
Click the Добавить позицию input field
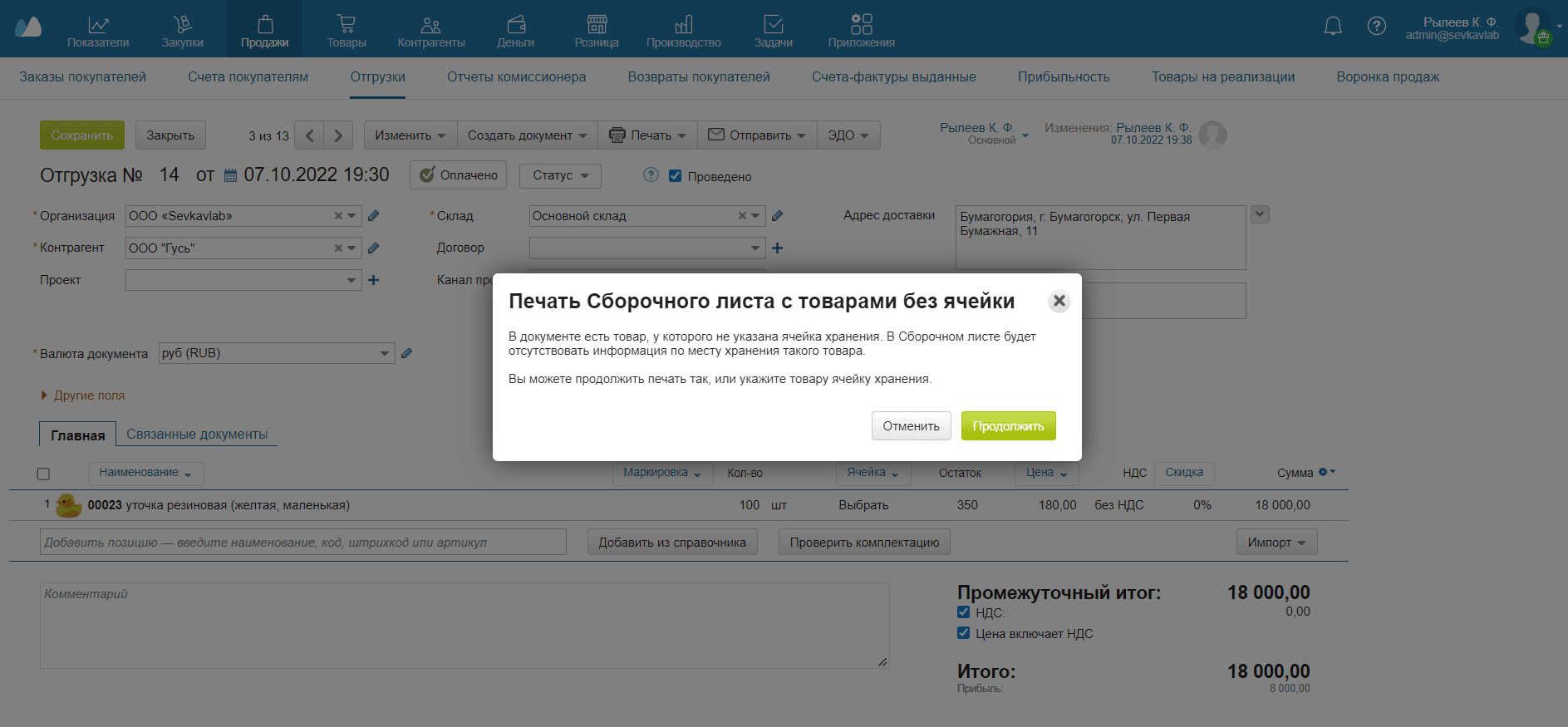303,542
